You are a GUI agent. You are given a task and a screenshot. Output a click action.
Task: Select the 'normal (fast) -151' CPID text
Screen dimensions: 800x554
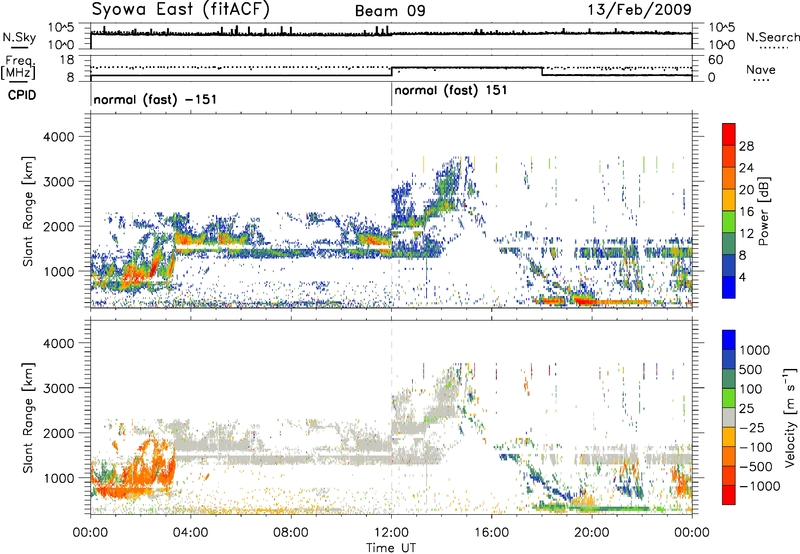click(155, 99)
